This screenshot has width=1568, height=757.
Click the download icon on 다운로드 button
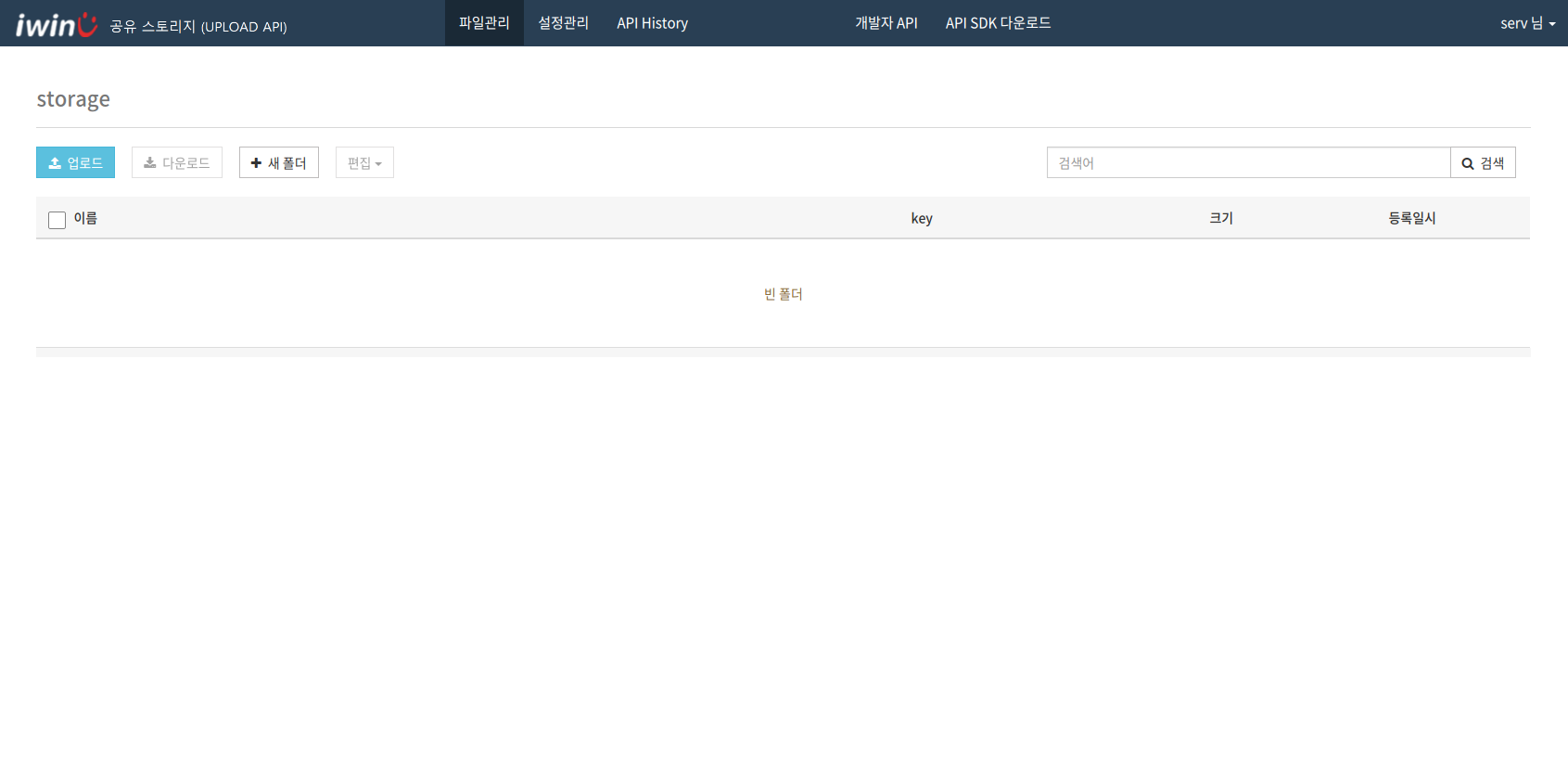point(149,163)
